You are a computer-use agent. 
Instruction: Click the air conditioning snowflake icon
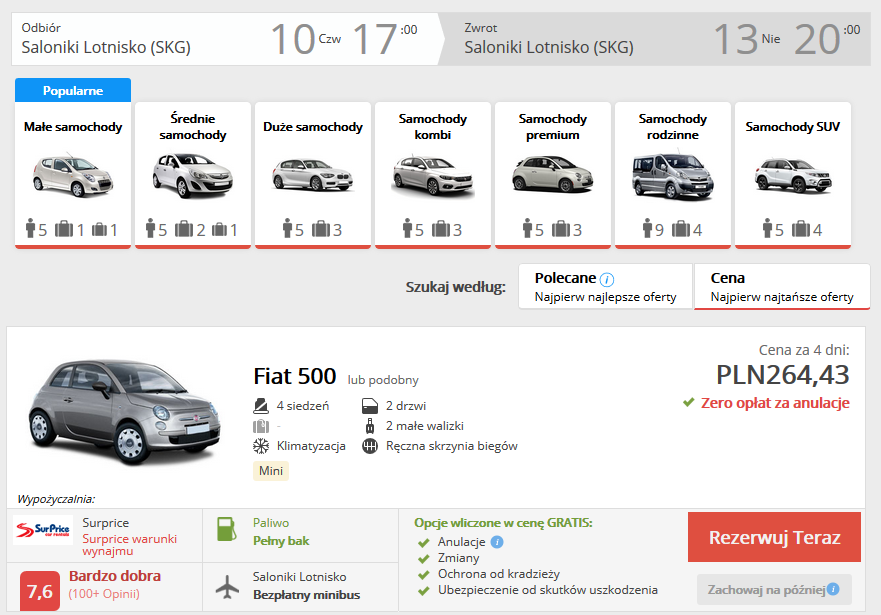[261, 446]
